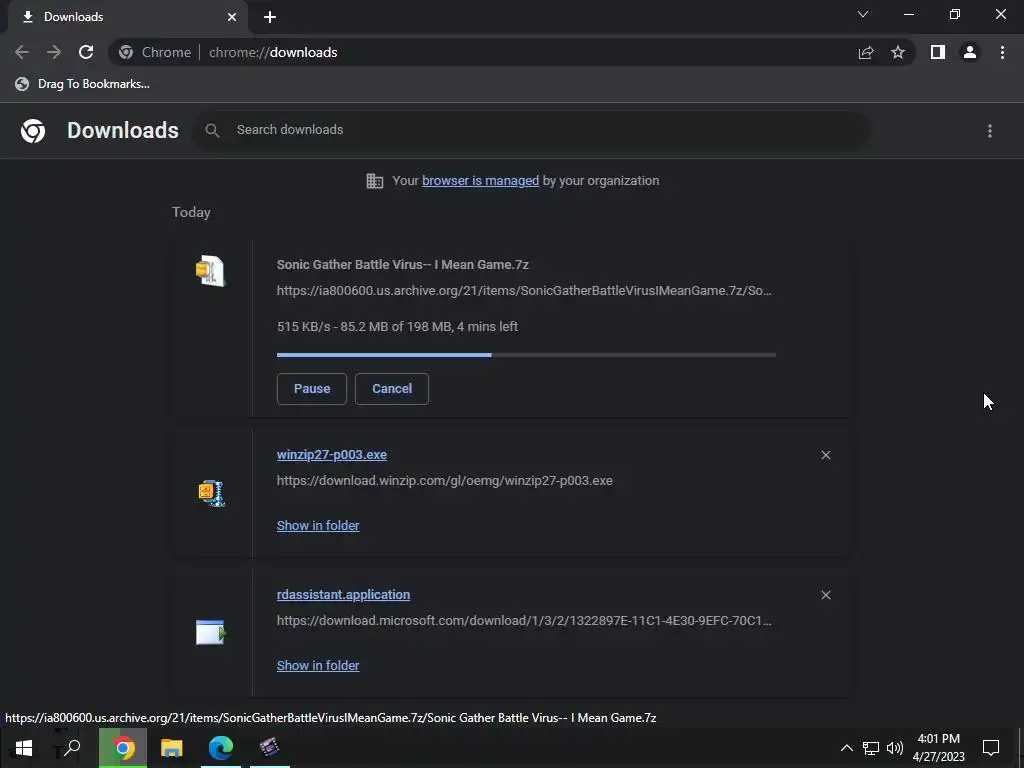Open the winzip27-p003.exe file link
The width and height of the screenshot is (1024, 768).
tap(332, 455)
